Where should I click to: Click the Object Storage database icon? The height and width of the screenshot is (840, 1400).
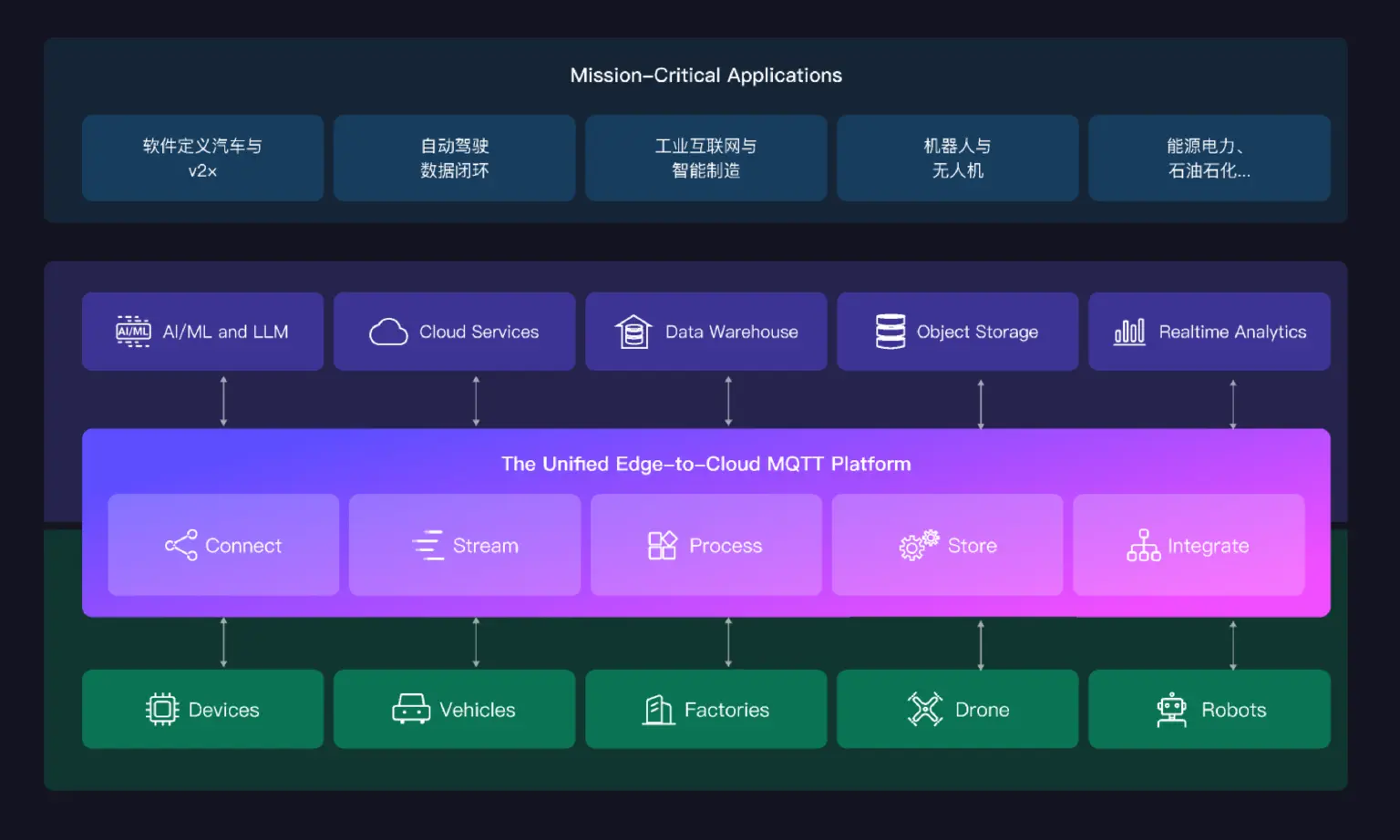click(890, 332)
